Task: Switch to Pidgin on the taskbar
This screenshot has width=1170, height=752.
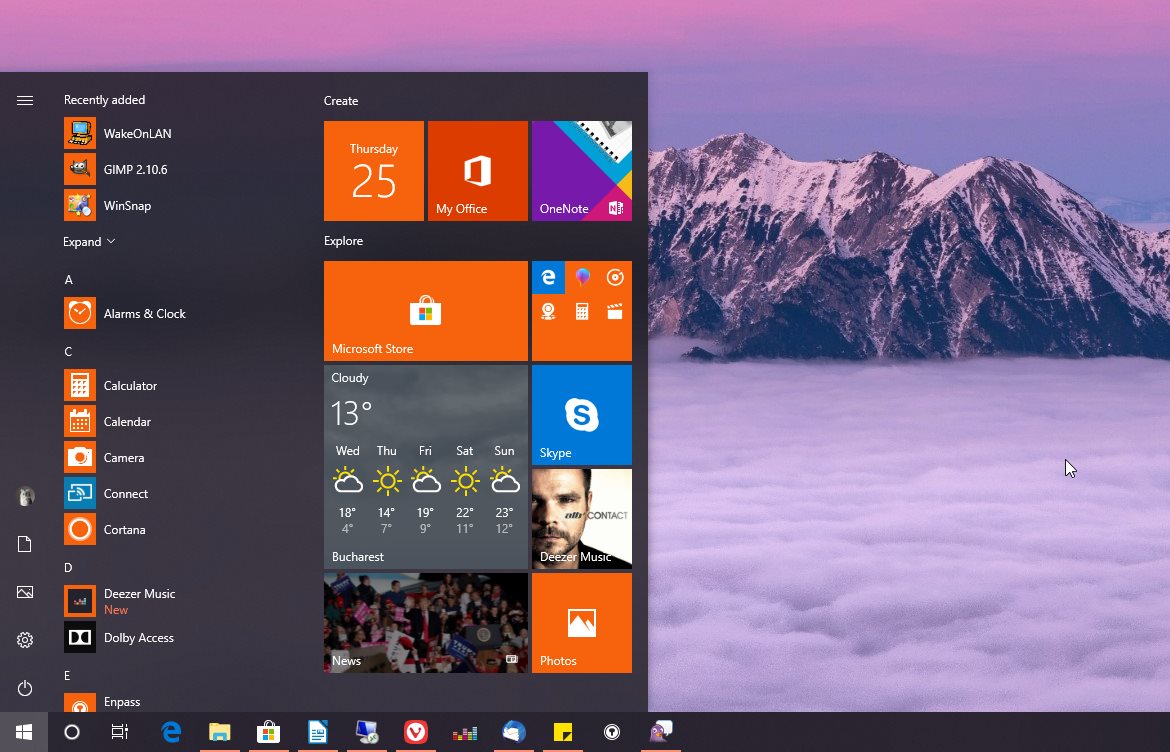Action: tap(660, 732)
